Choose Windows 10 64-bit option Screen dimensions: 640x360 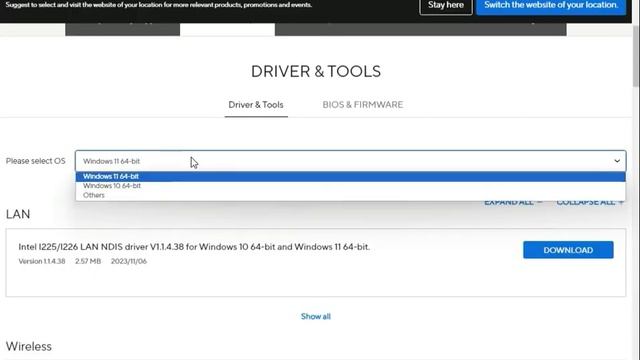point(350,186)
